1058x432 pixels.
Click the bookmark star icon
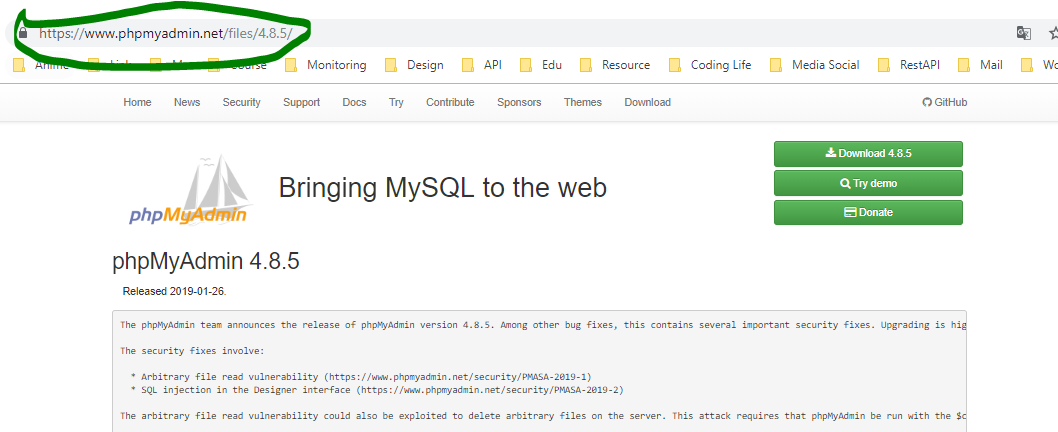pyautogui.click(x=1052, y=33)
